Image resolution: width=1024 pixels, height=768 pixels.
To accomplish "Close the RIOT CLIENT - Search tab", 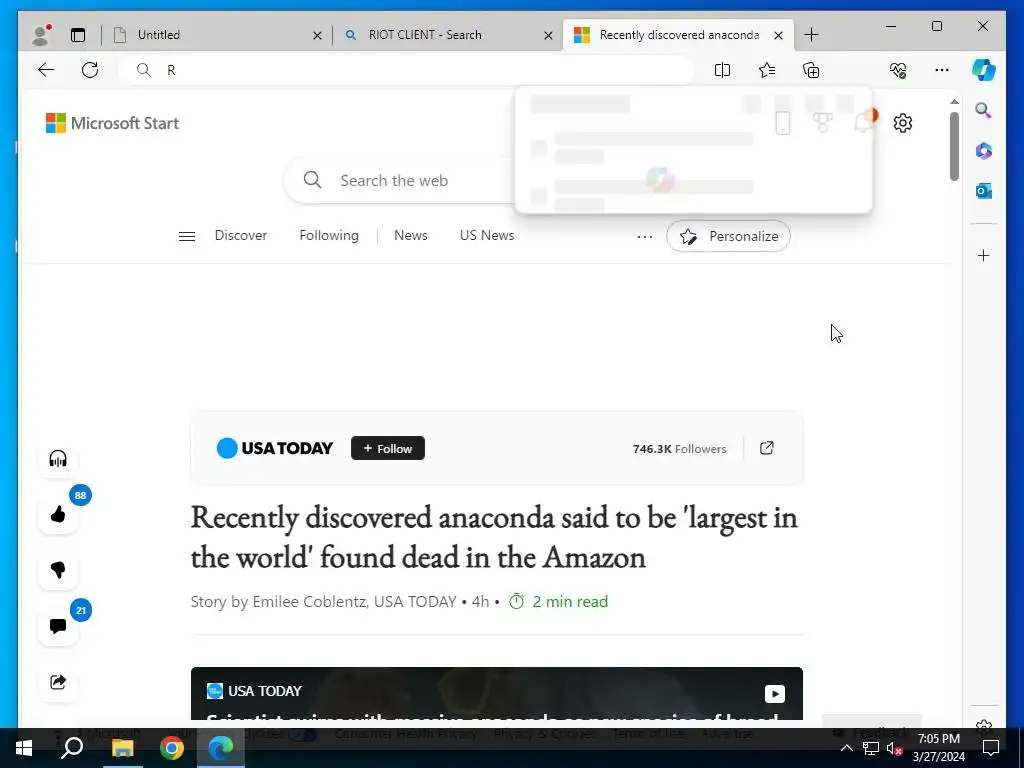I will 549,35.
